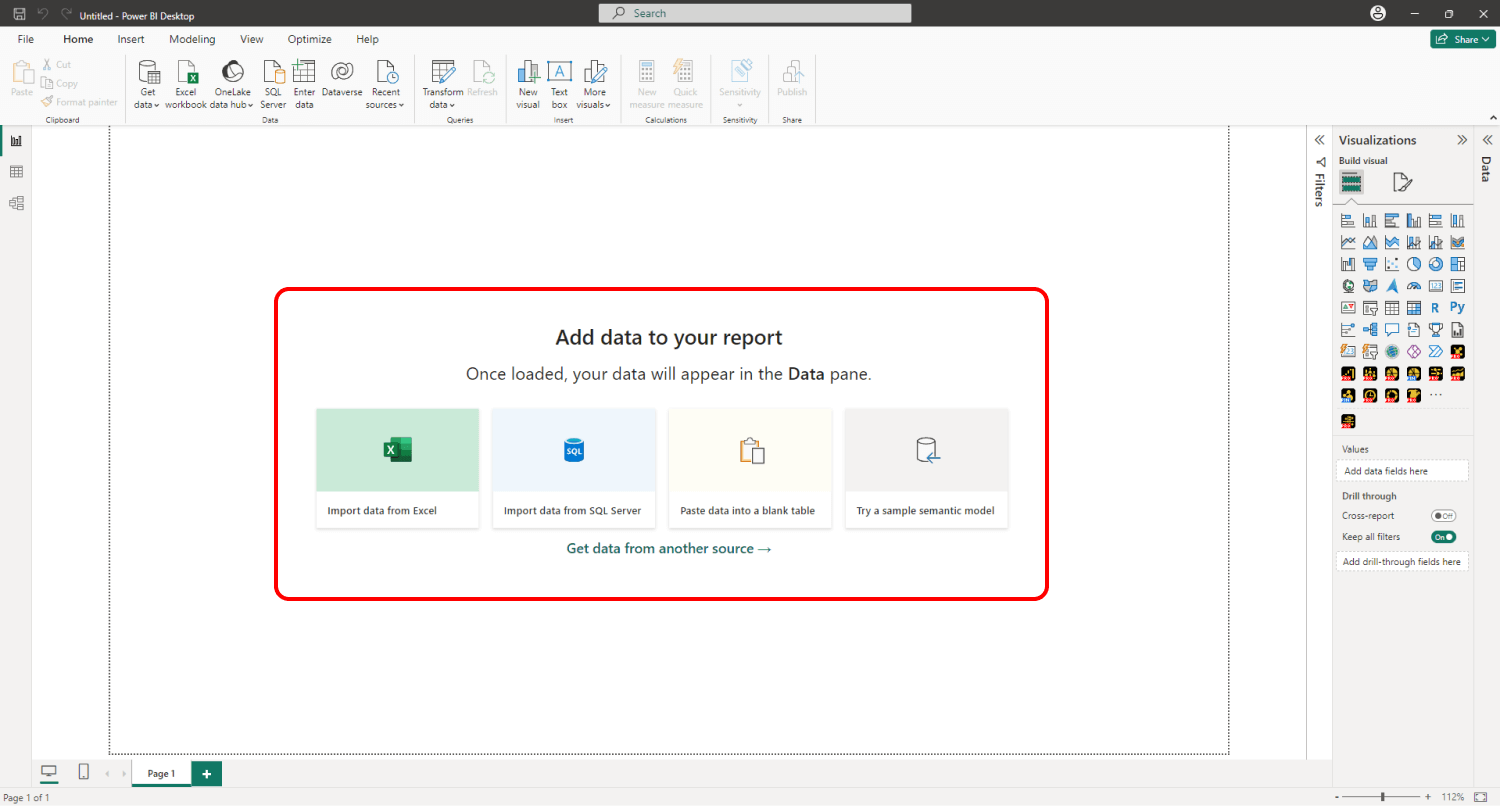The image size is (1500, 806).
Task: Follow Get data from another source link
Action: [x=669, y=548]
